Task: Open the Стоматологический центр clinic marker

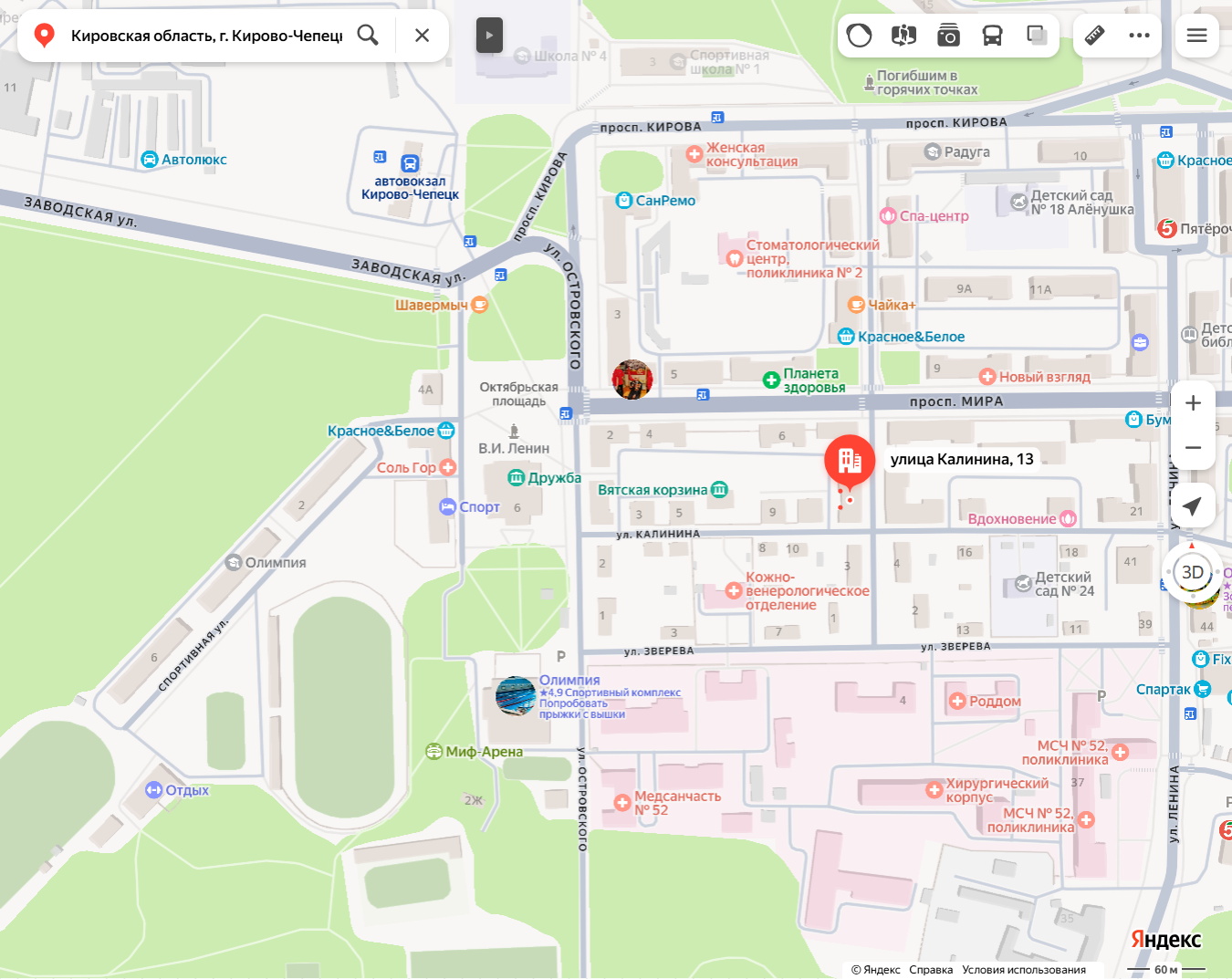Action: [735, 258]
